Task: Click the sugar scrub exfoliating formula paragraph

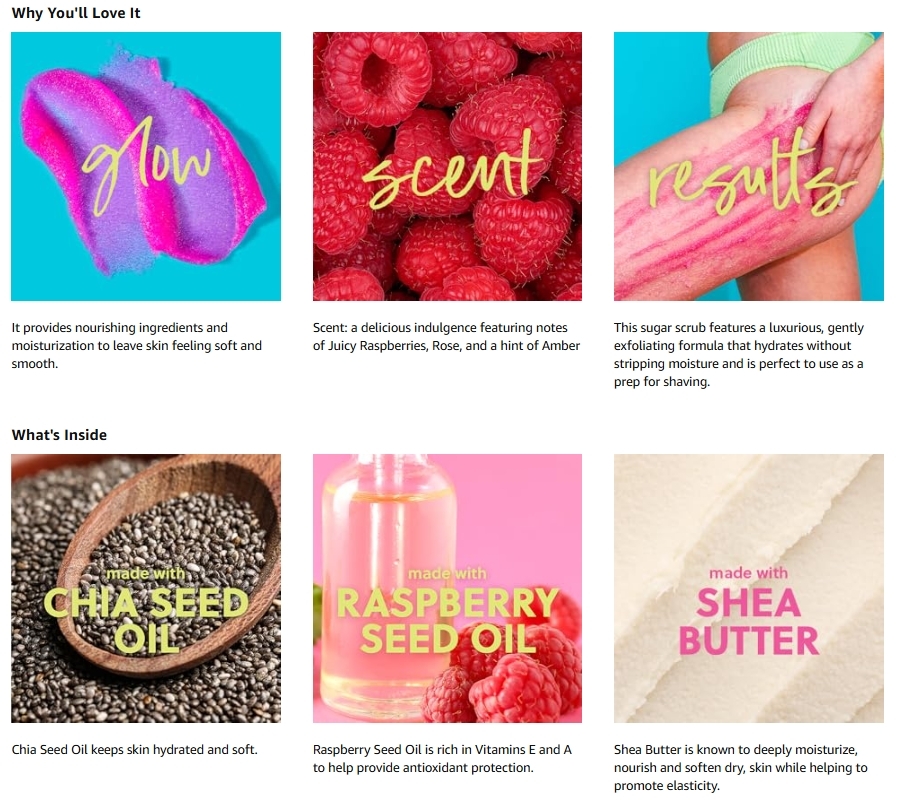Action: 739,354
